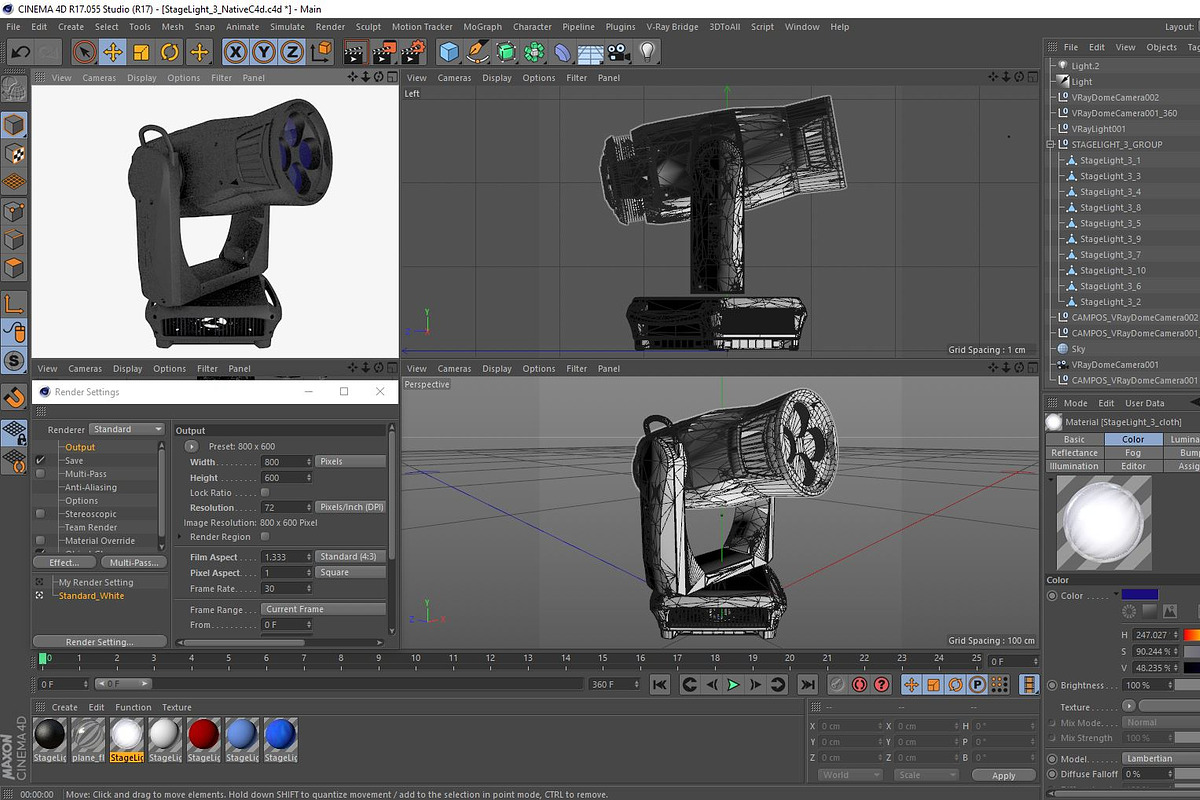Image resolution: width=1200 pixels, height=800 pixels.
Task: Open the Array/Modeling green objects icon
Action: click(x=535, y=51)
